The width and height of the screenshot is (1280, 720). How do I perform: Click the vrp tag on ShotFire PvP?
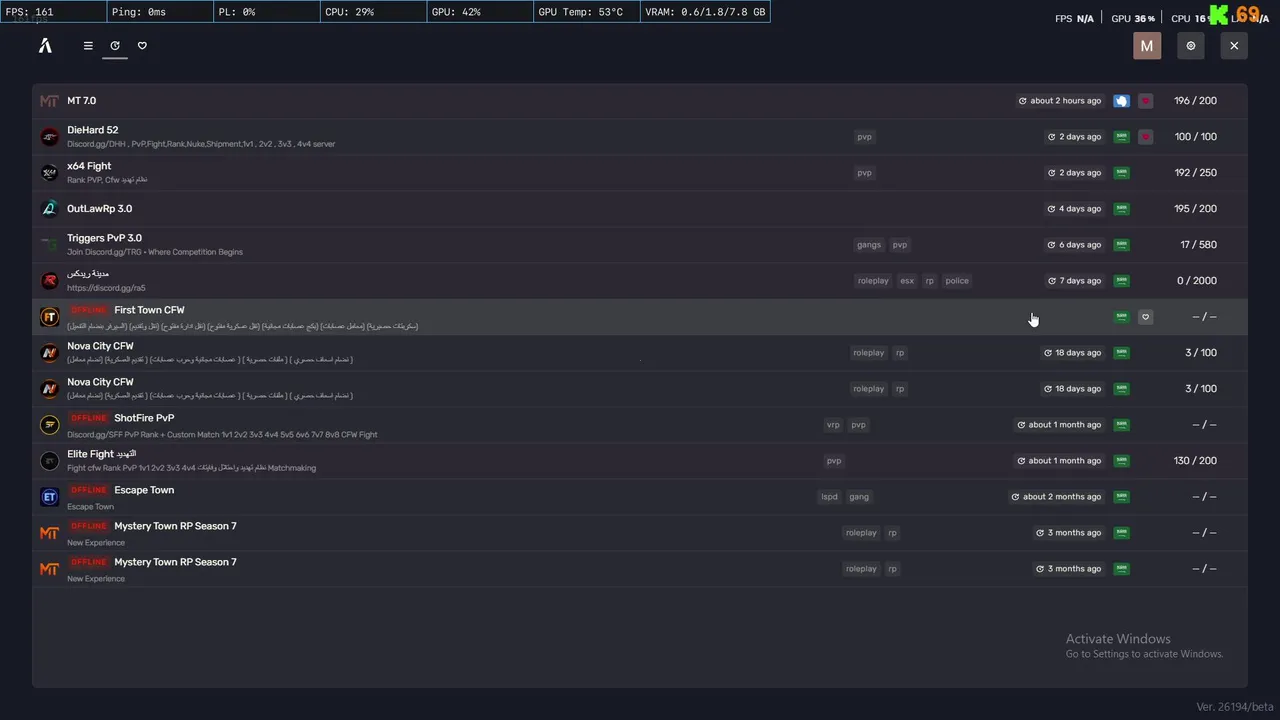833,425
